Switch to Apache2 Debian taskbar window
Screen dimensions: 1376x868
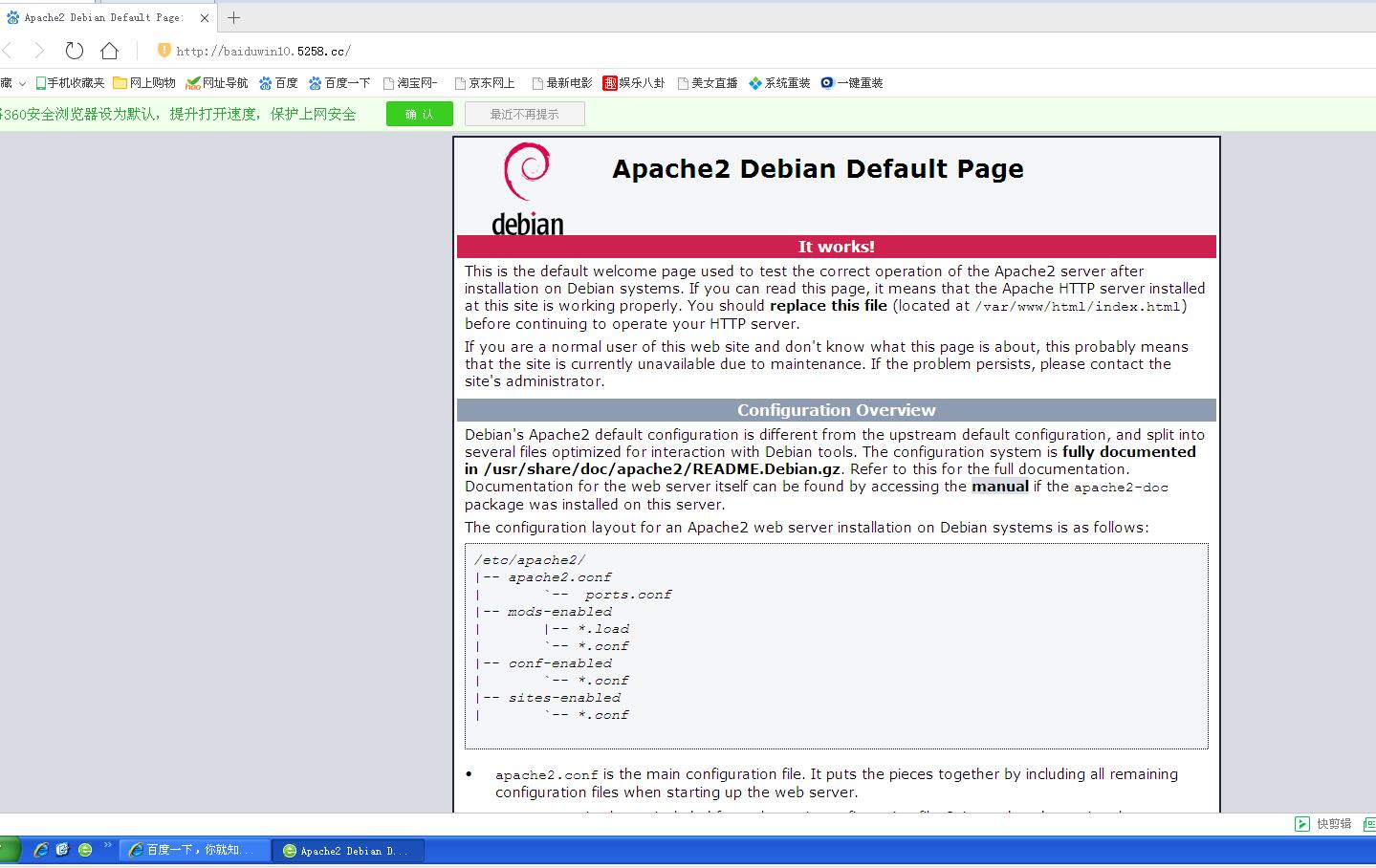point(348,850)
